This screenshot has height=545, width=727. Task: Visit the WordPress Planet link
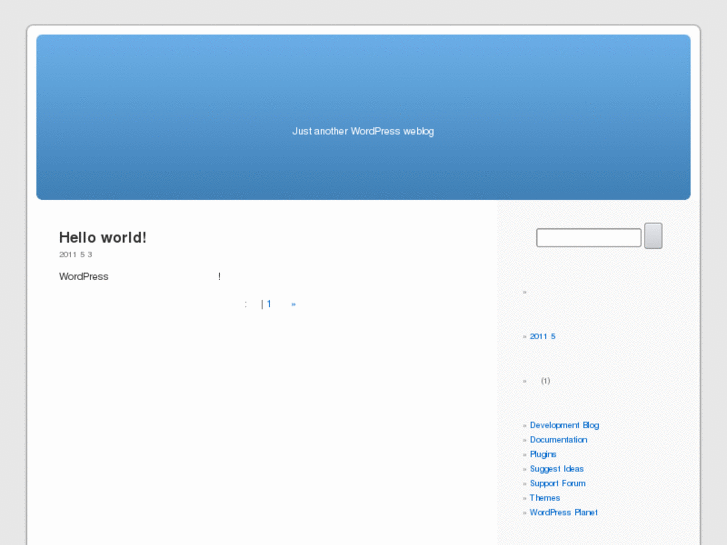(x=563, y=513)
